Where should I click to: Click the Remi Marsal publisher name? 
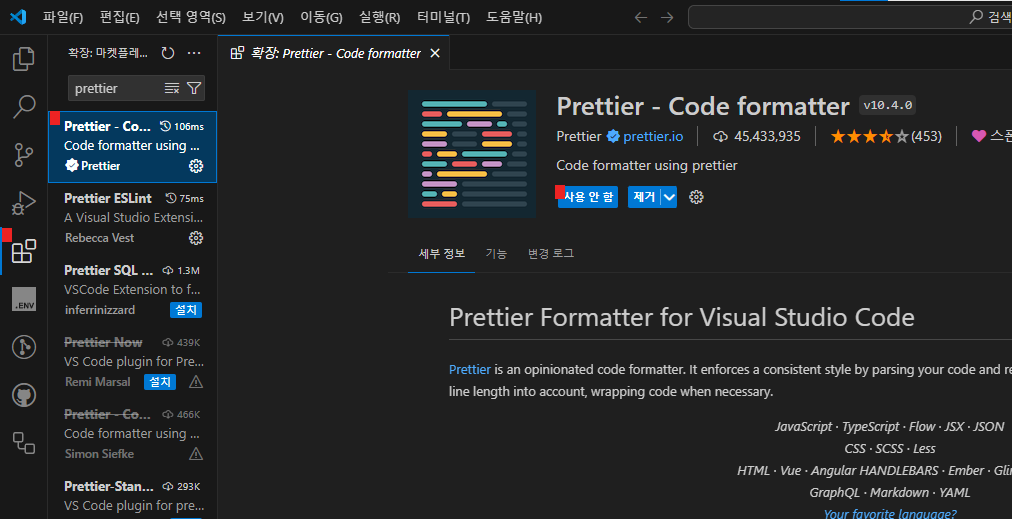click(97, 382)
